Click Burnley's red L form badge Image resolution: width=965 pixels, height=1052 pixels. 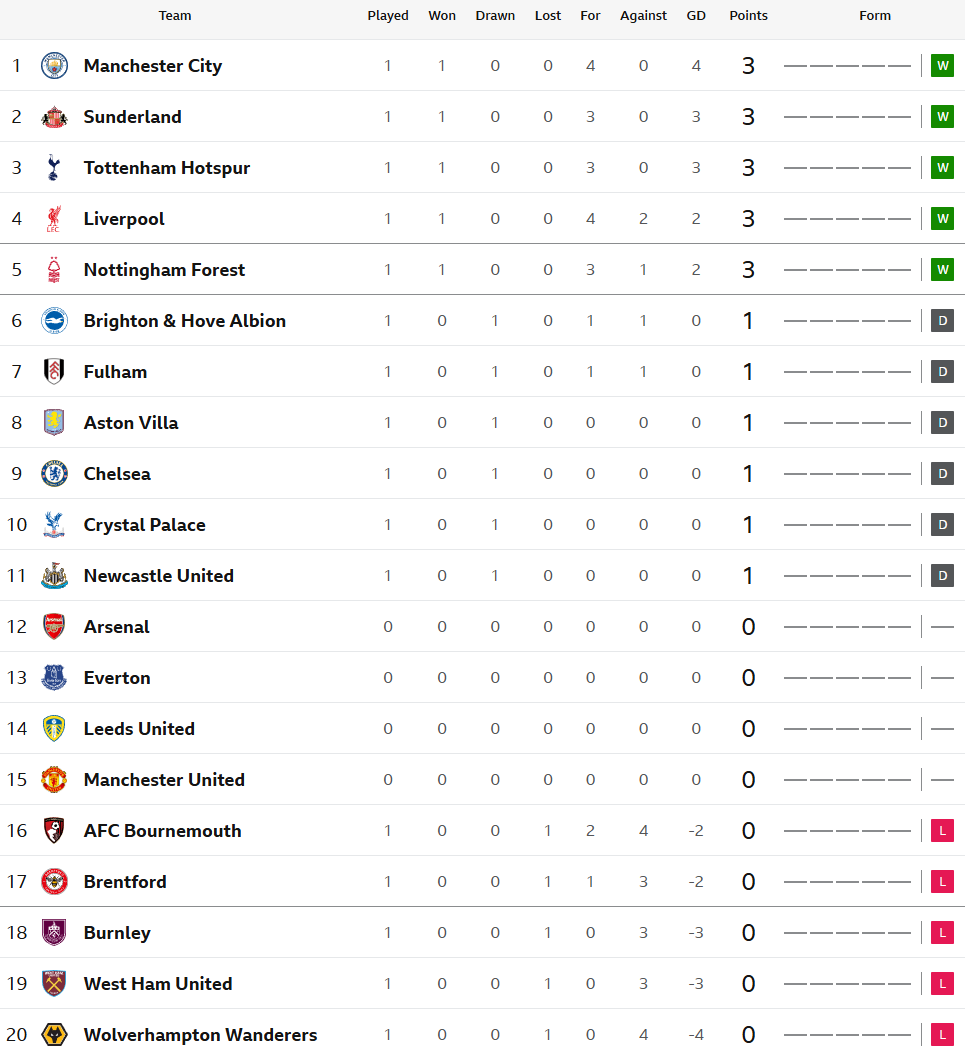click(x=942, y=933)
